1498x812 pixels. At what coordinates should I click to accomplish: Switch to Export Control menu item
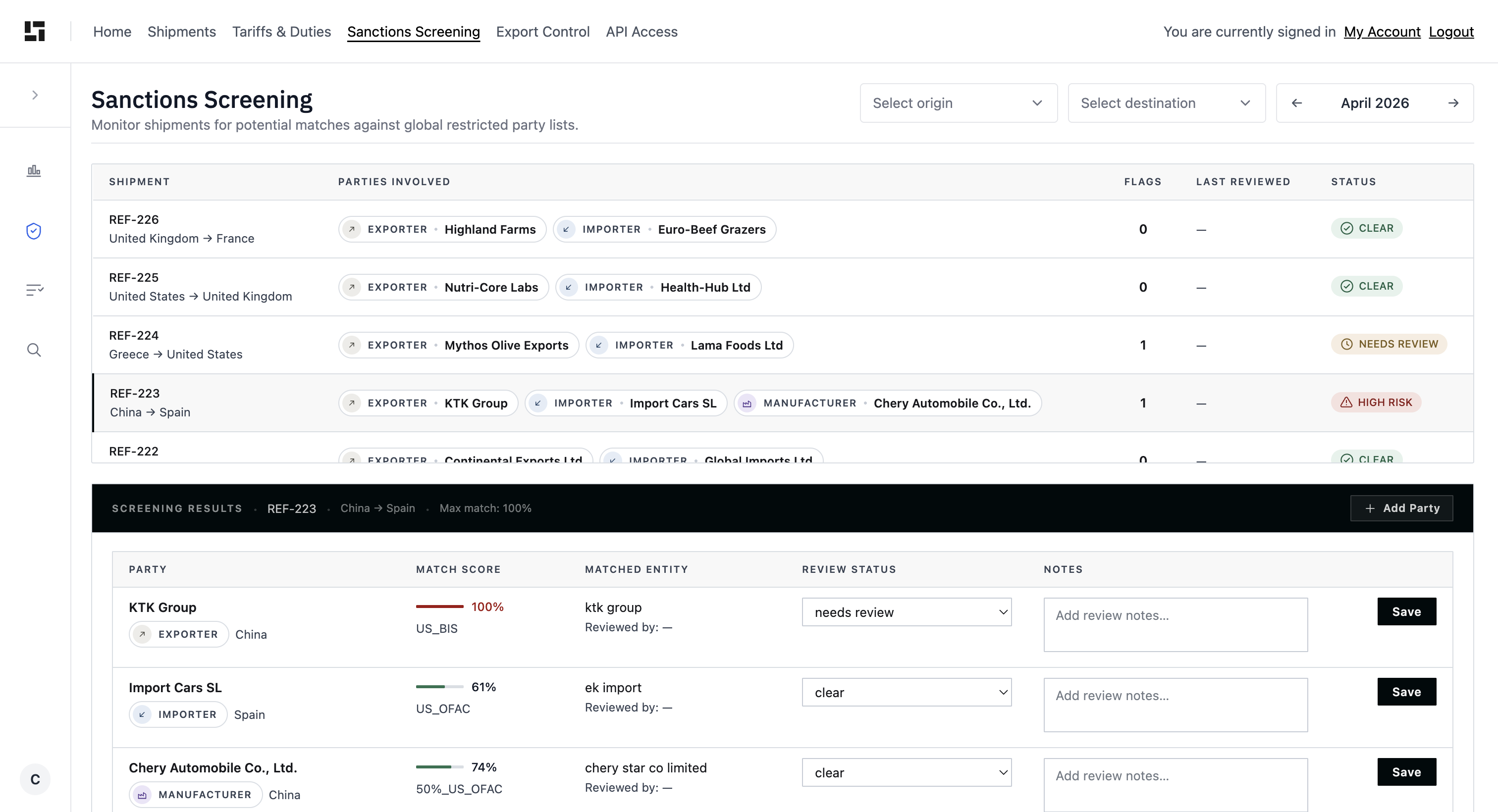(542, 31)
